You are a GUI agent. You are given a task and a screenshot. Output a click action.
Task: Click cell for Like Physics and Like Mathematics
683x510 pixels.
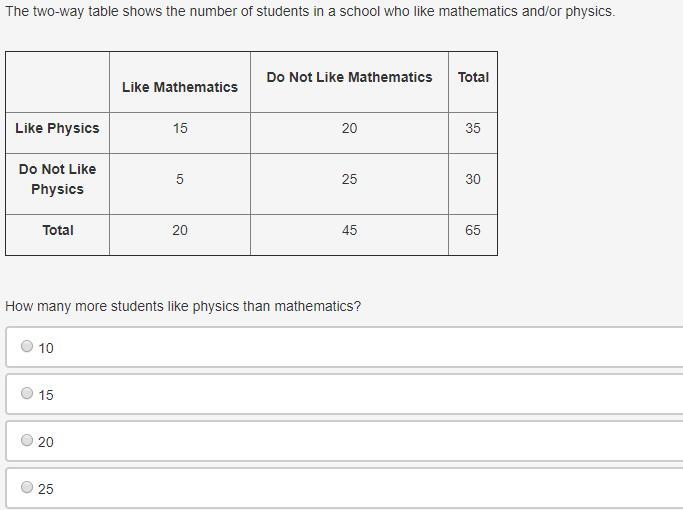coord(180,128)
